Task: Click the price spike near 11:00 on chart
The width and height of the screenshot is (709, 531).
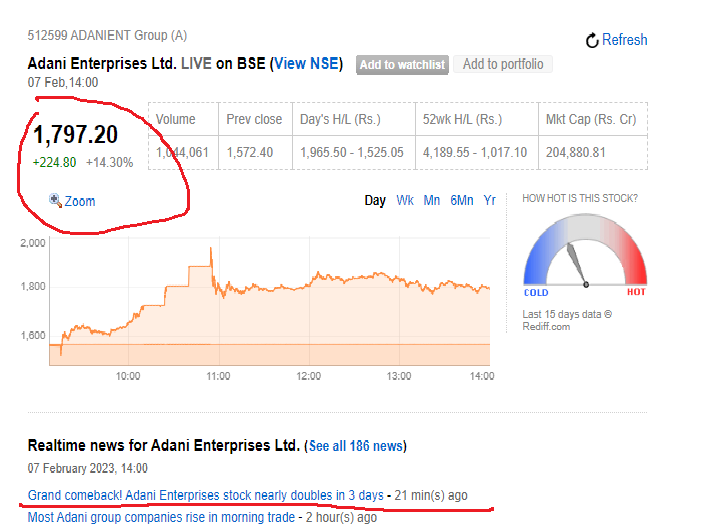Action: [x=211, y=253]
